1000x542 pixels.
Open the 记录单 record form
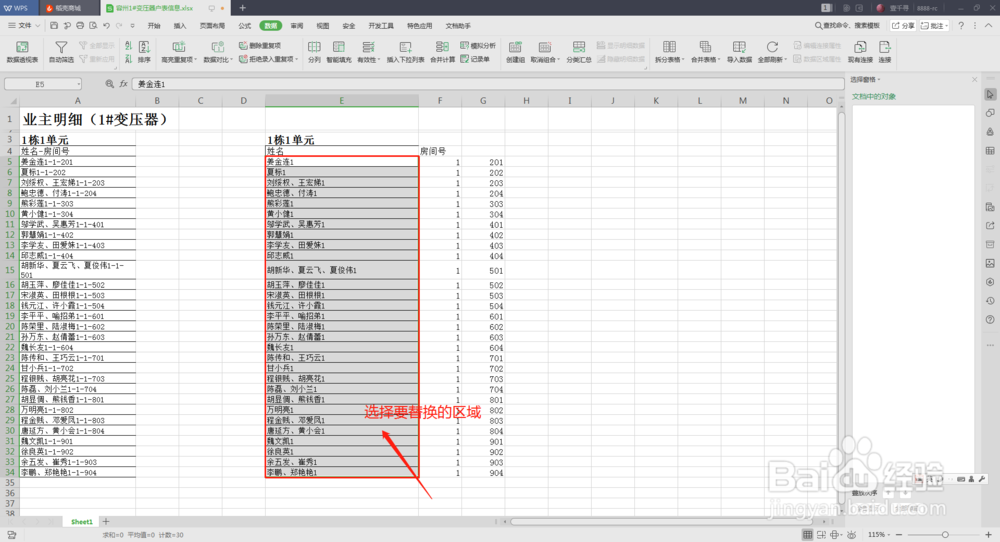click(x=475, y=59)
